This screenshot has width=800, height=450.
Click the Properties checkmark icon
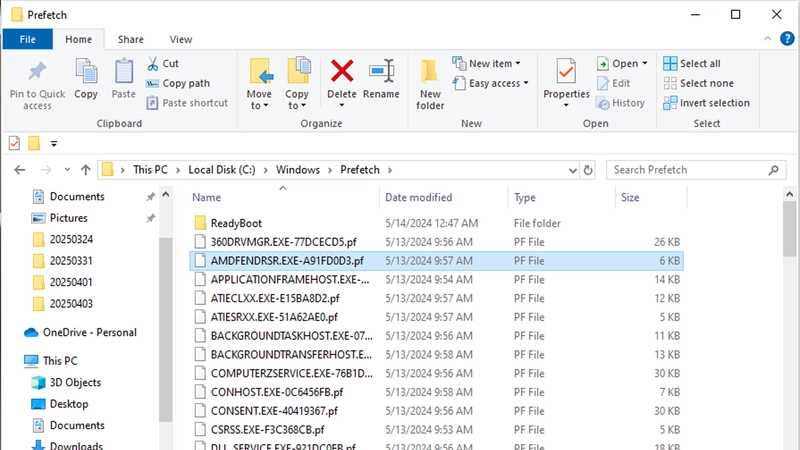(566, 71)
